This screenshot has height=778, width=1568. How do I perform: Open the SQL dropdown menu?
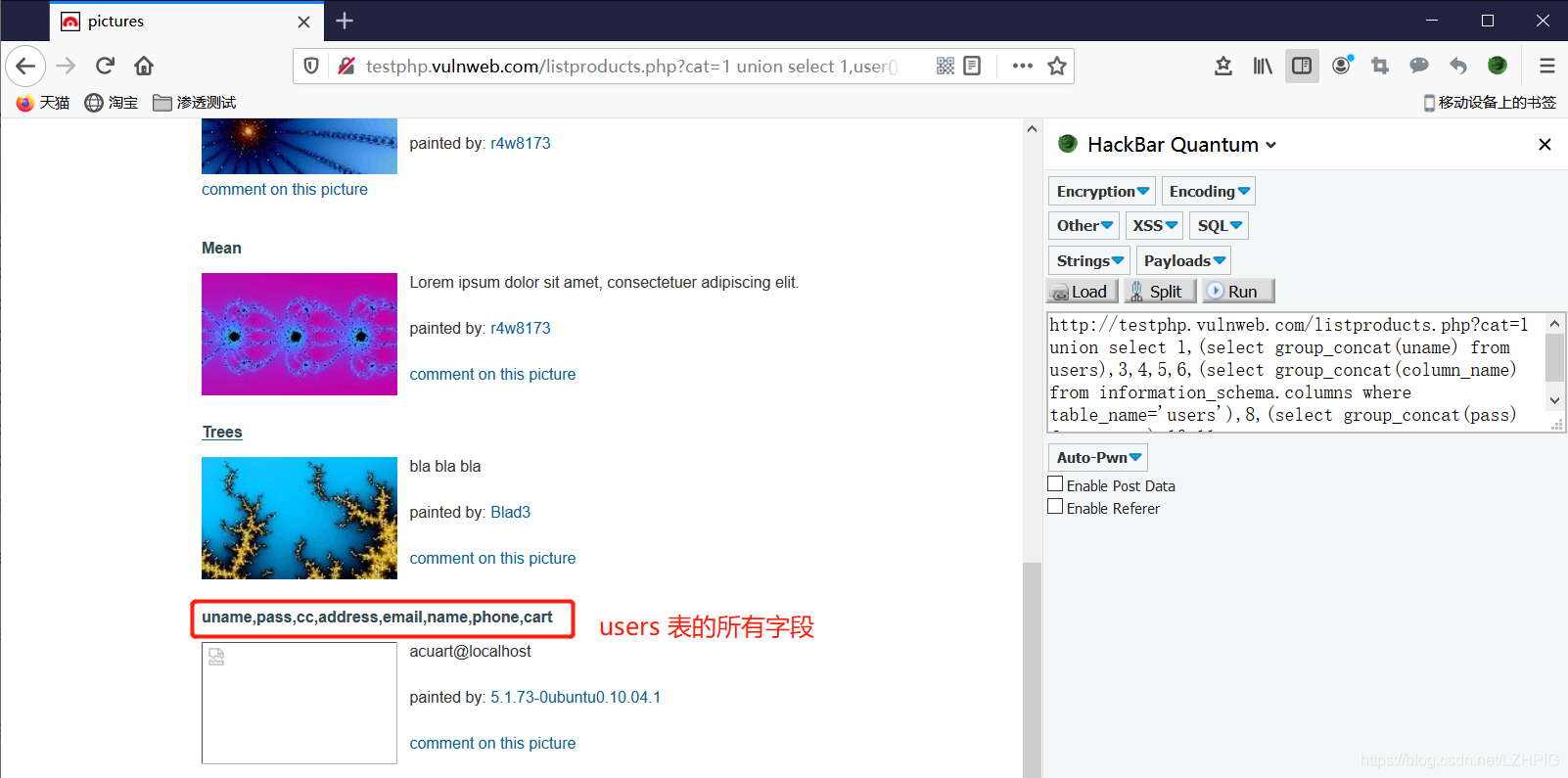(x=1220, y=225)
